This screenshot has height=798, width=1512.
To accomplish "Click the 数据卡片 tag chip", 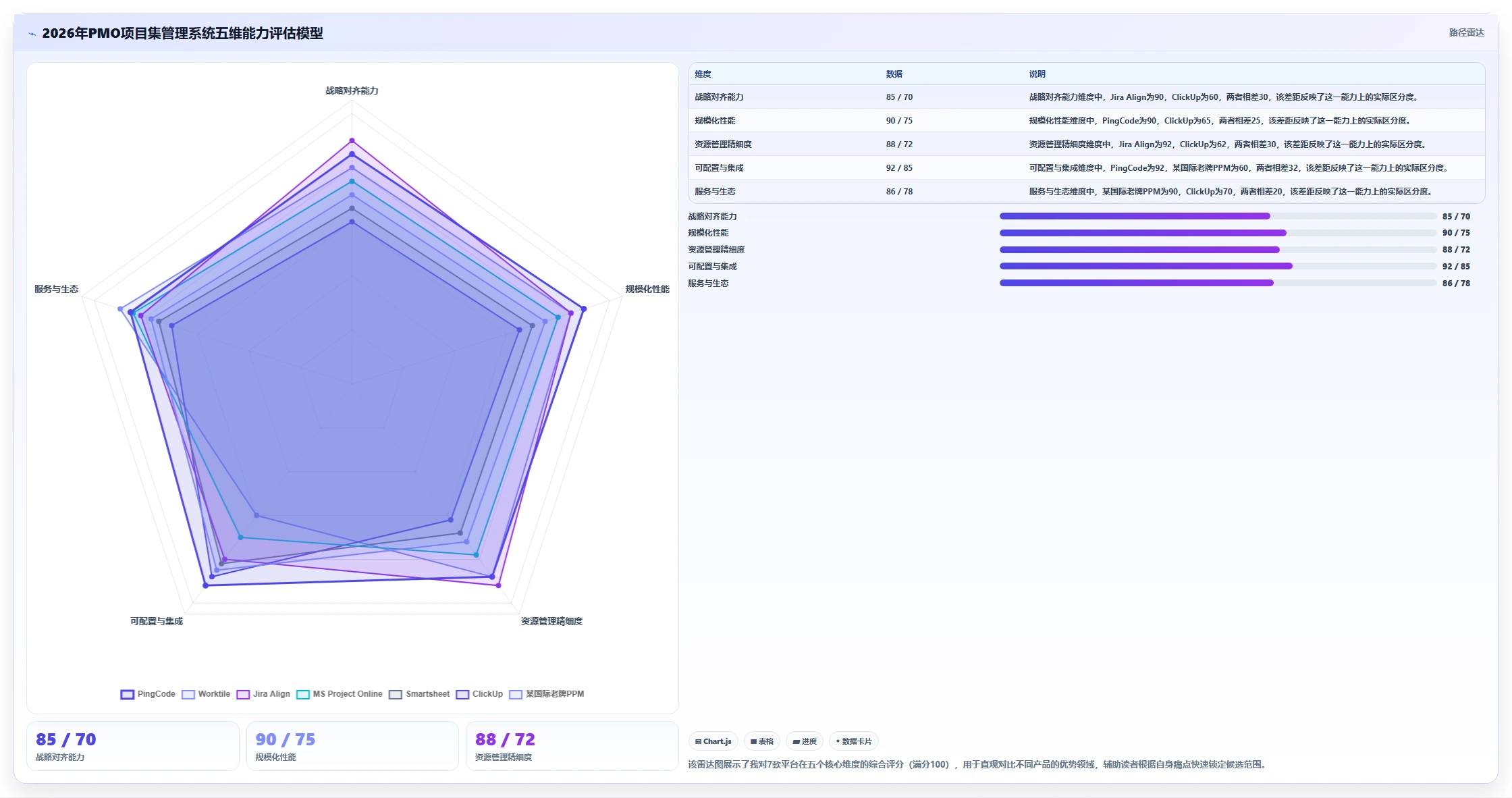I will (x=854, y=741).
